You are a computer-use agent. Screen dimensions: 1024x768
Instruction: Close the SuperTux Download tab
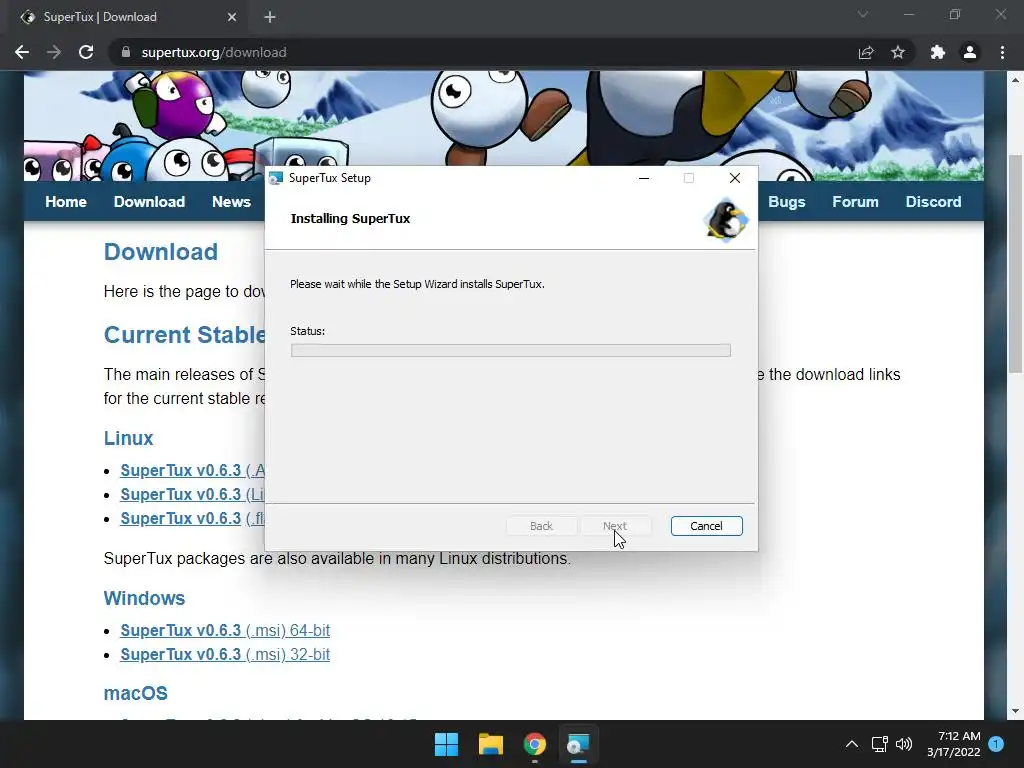(232, 17)
